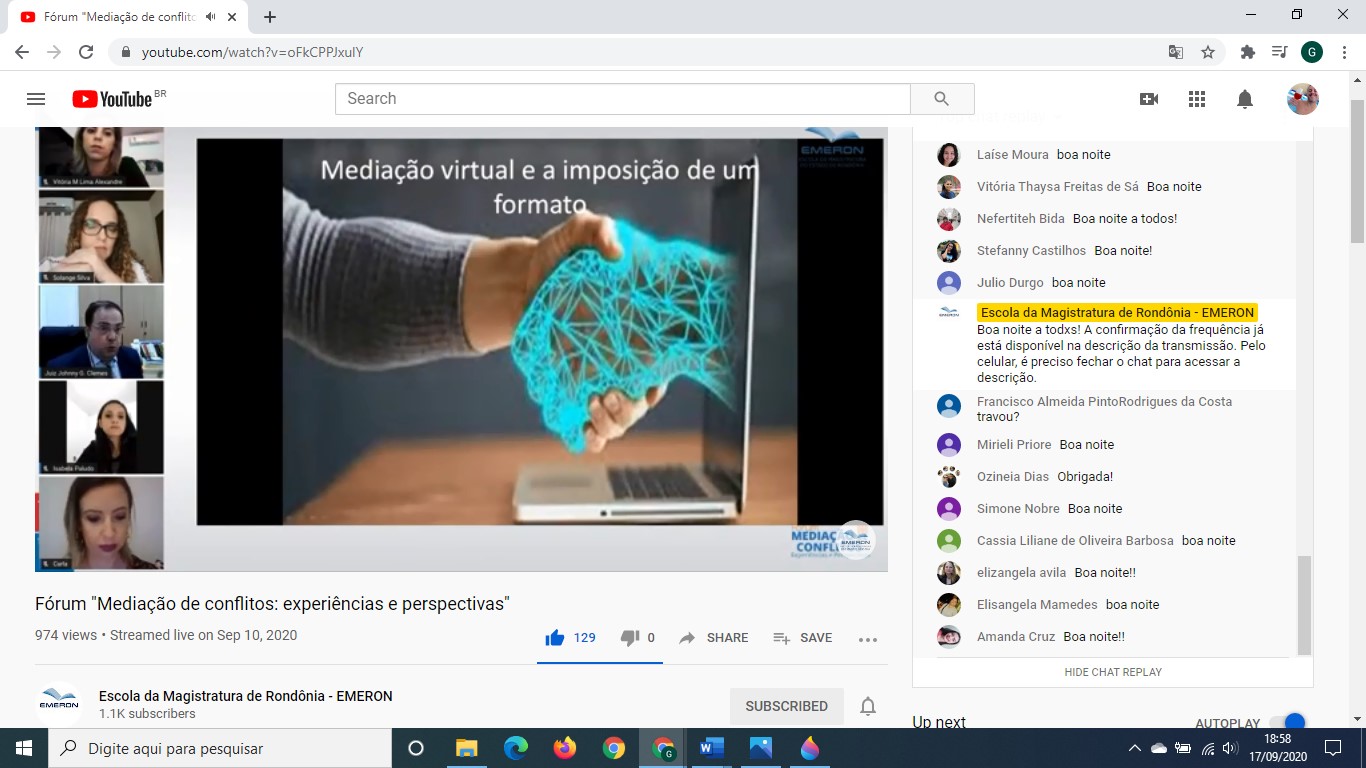Click the YouTube search input field
This screenshot has height=768, width=1366.
point(622,99)
